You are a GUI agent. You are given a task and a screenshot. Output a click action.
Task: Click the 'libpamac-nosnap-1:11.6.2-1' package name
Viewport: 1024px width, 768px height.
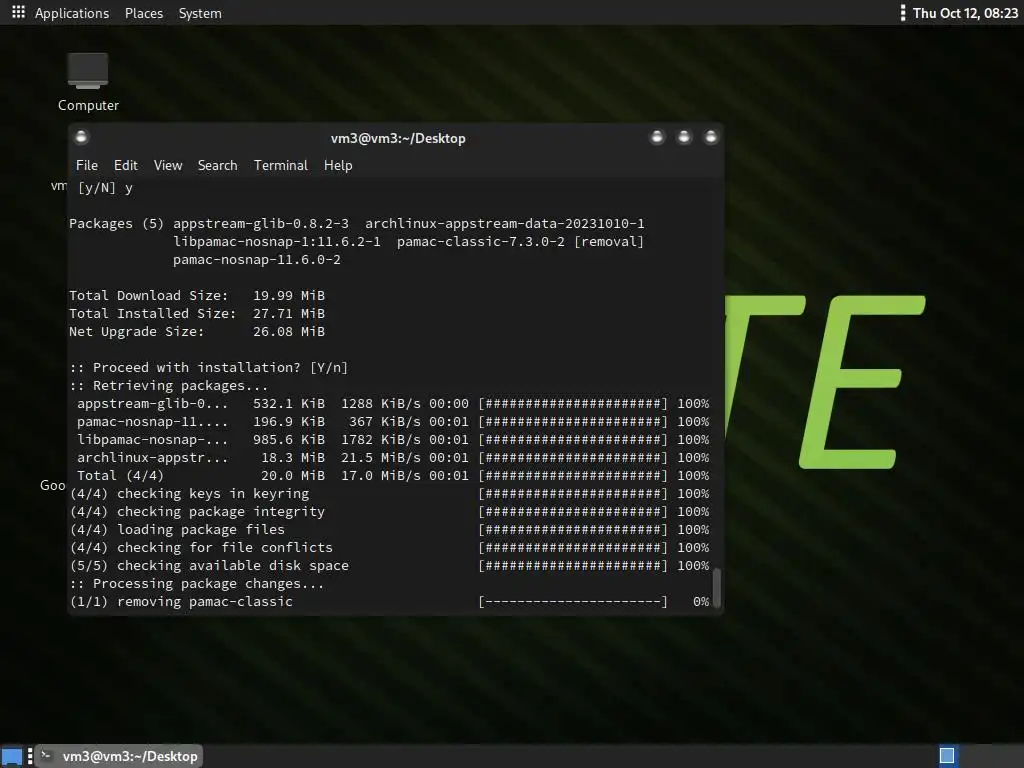[x=277, y=242]
